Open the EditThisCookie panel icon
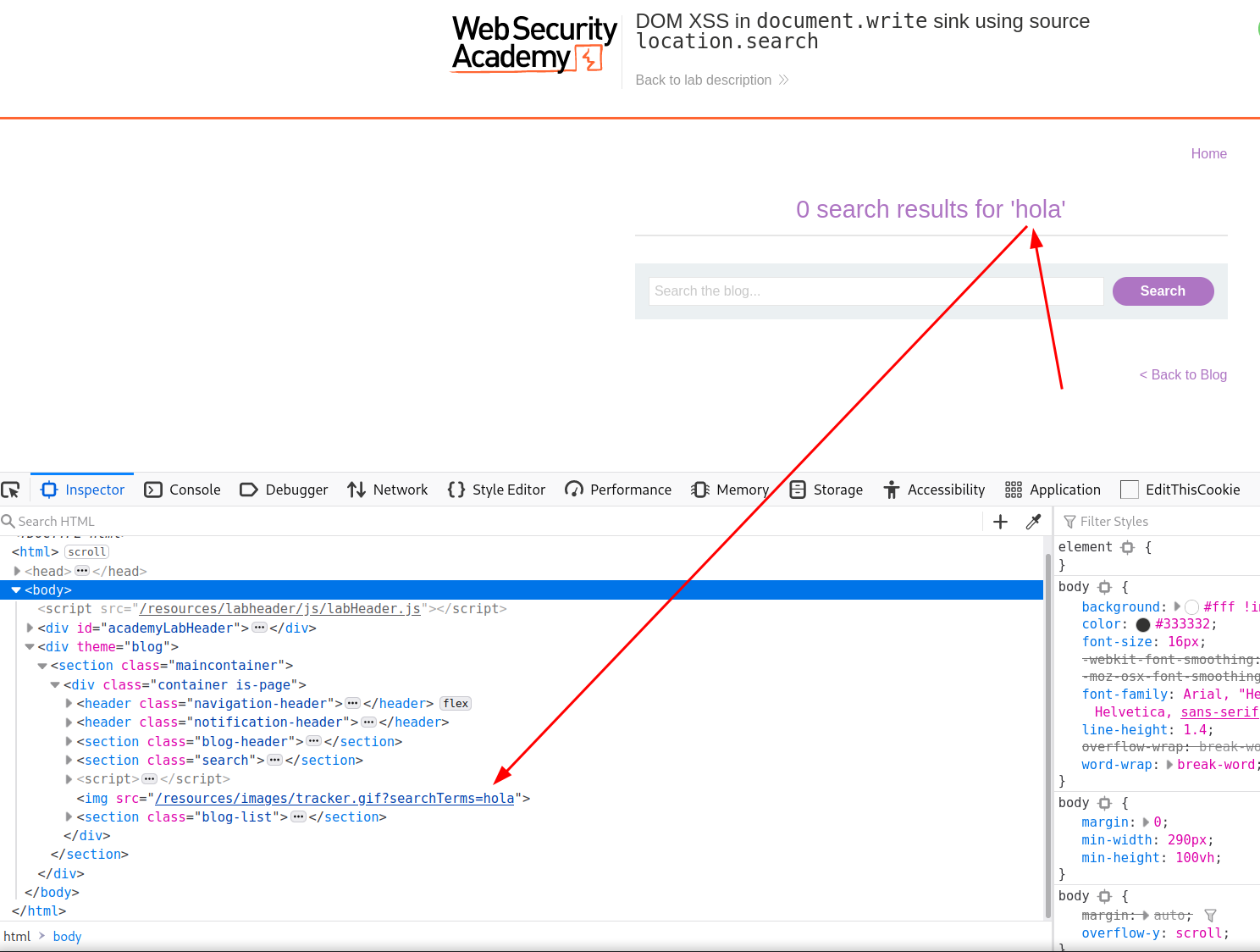Screen dimensions: 1260x952 click(1130, 490)
